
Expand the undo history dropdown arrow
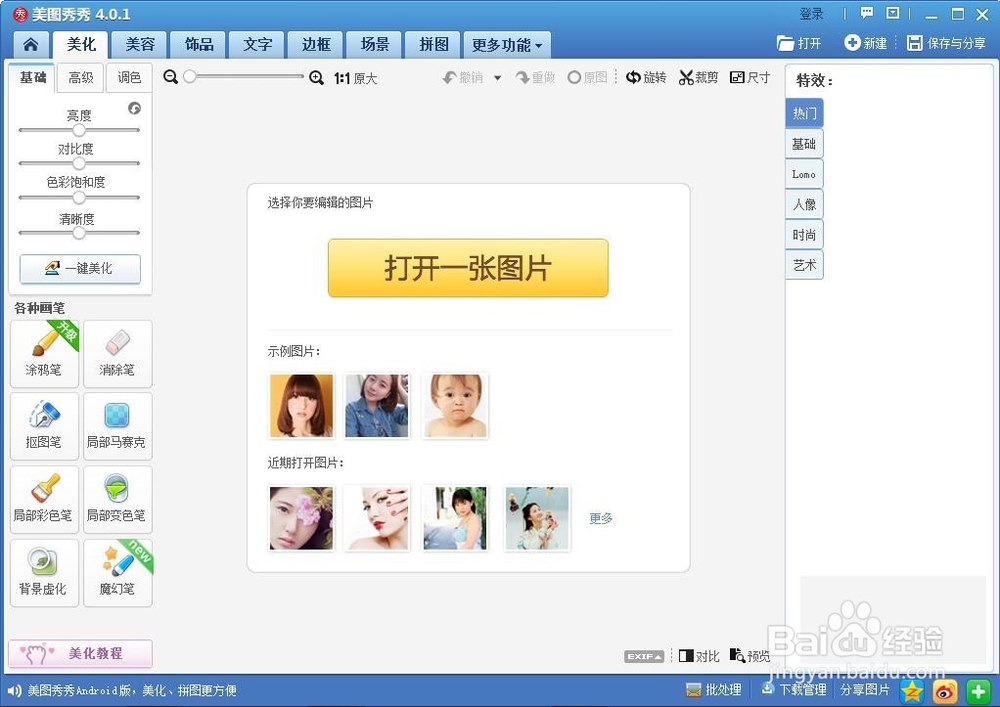[x=497, y=78]
